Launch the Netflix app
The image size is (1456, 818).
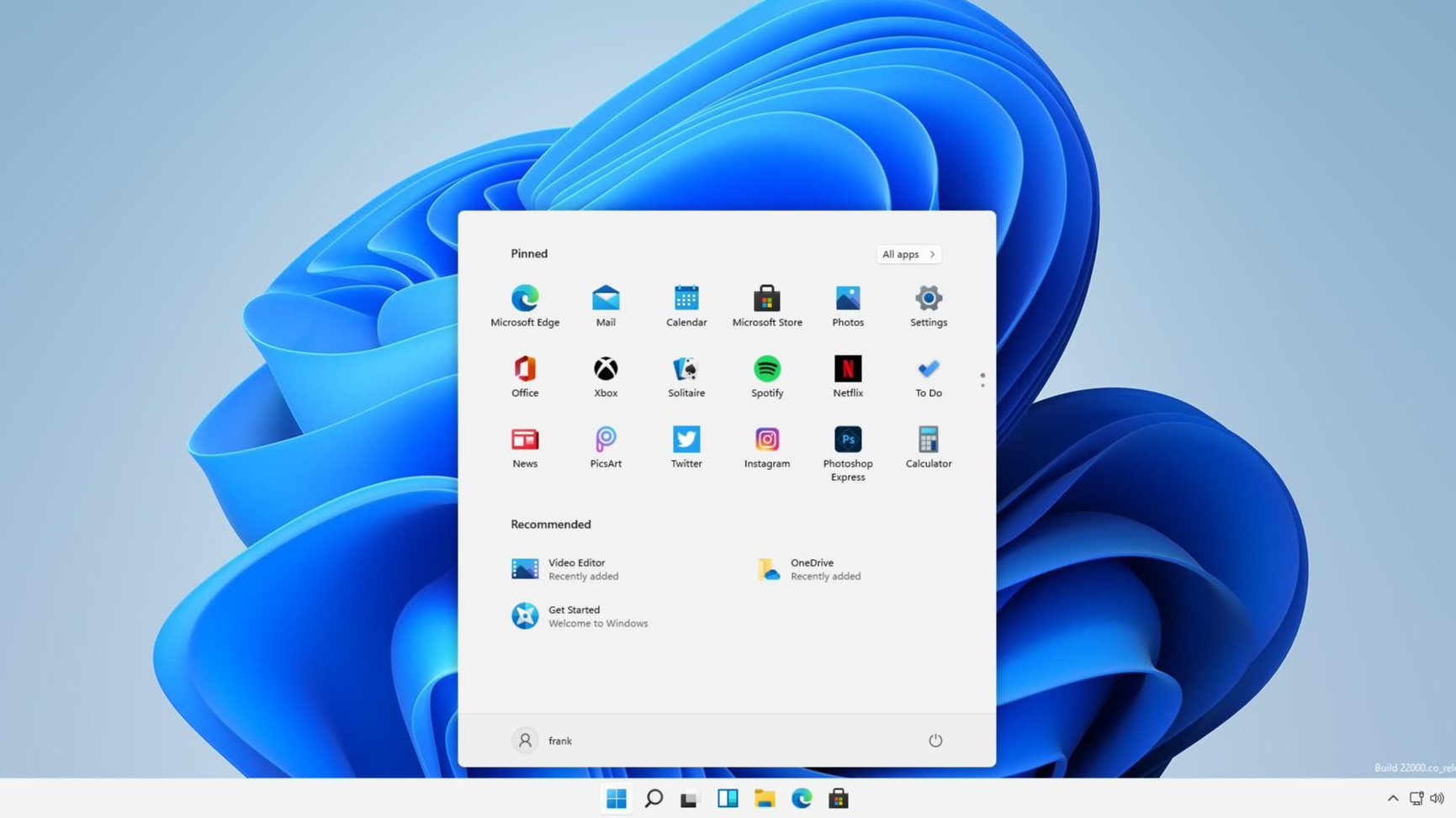coord(848,377)
